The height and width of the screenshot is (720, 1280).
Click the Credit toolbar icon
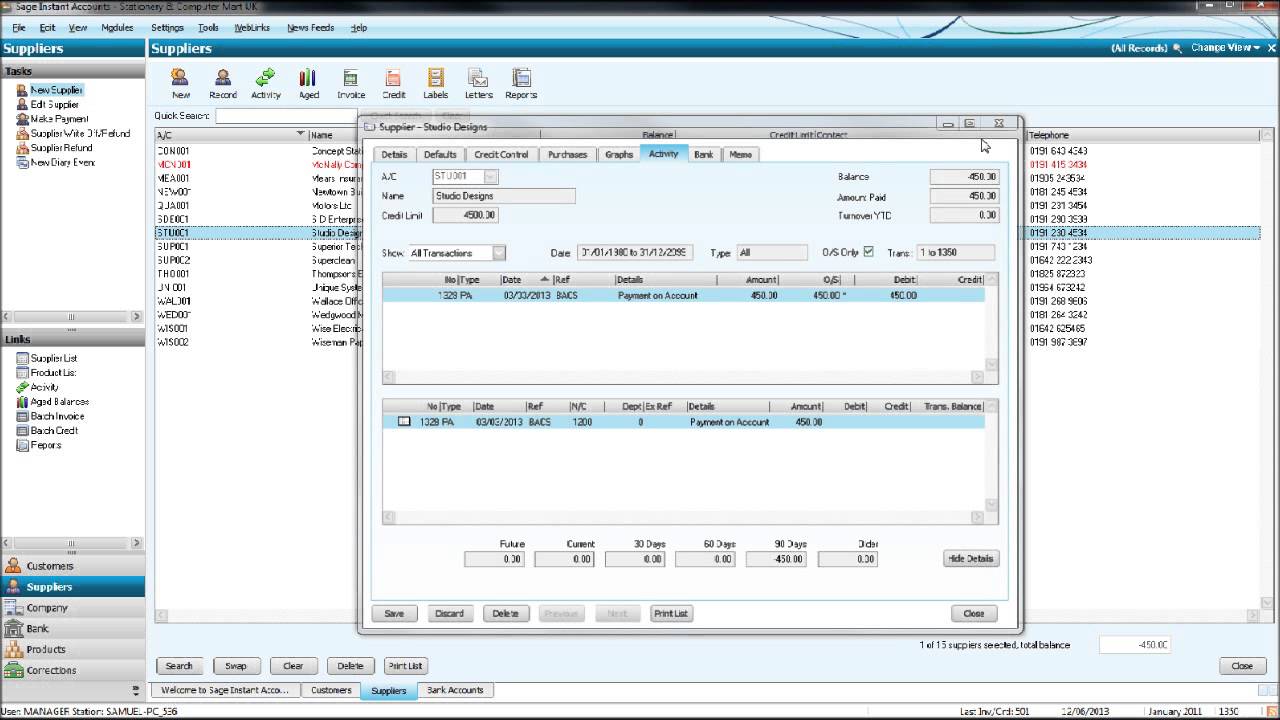click(394, 83)
